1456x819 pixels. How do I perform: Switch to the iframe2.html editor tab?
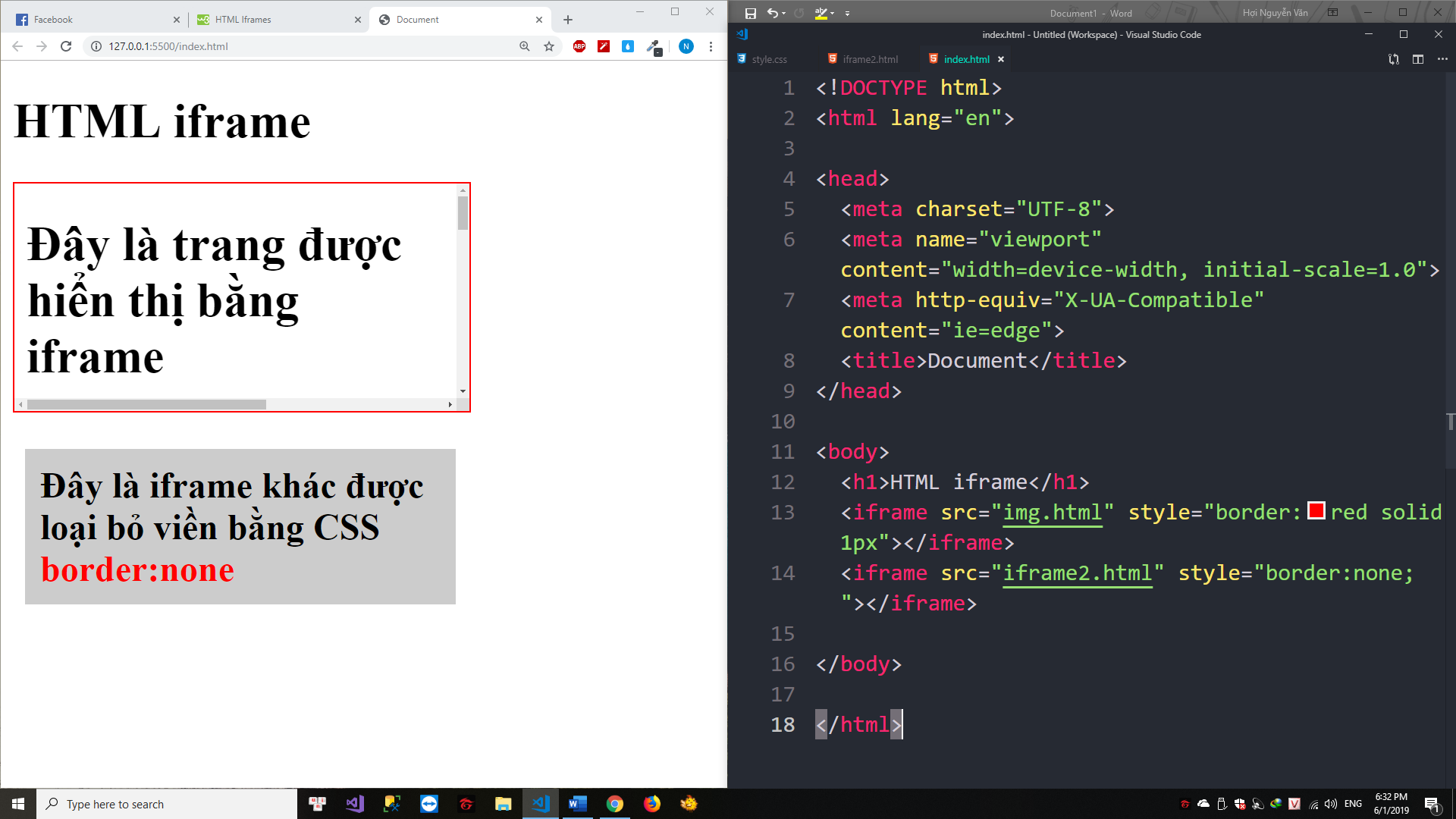coord(870,59)
